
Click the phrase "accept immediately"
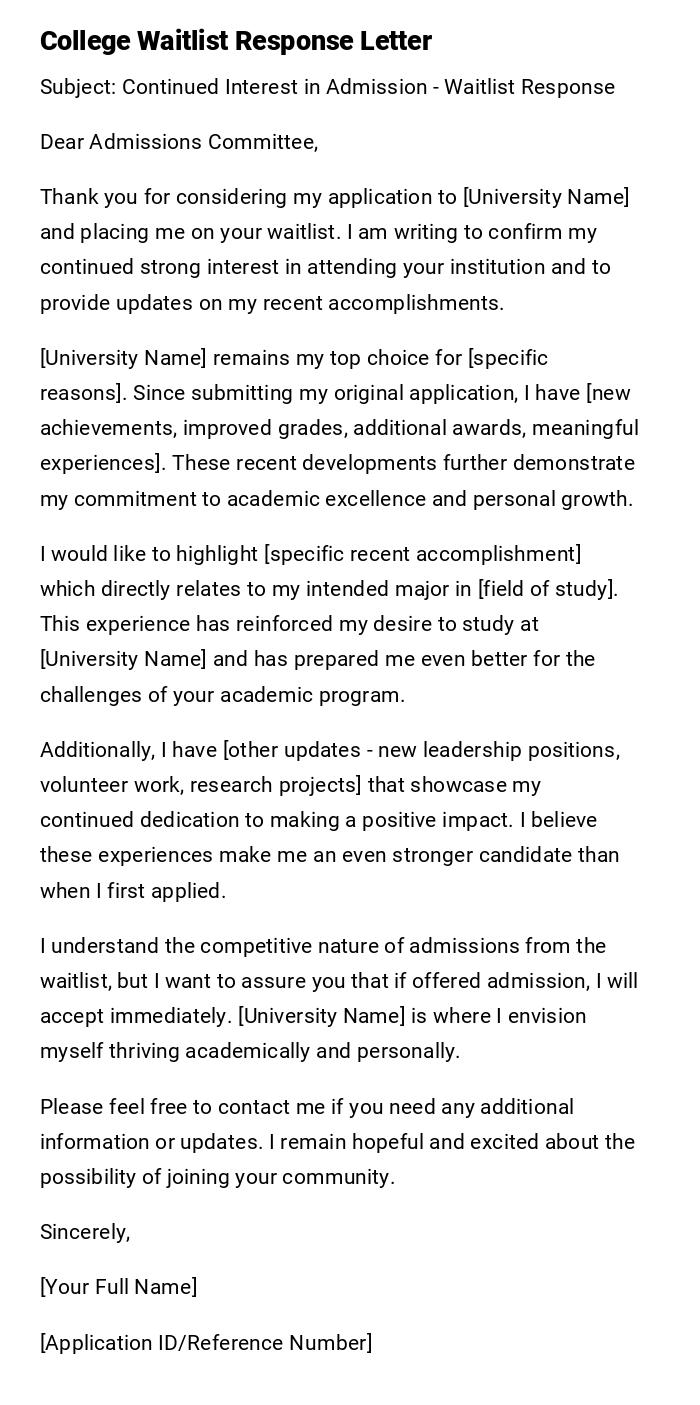(x=134, y=1016)
